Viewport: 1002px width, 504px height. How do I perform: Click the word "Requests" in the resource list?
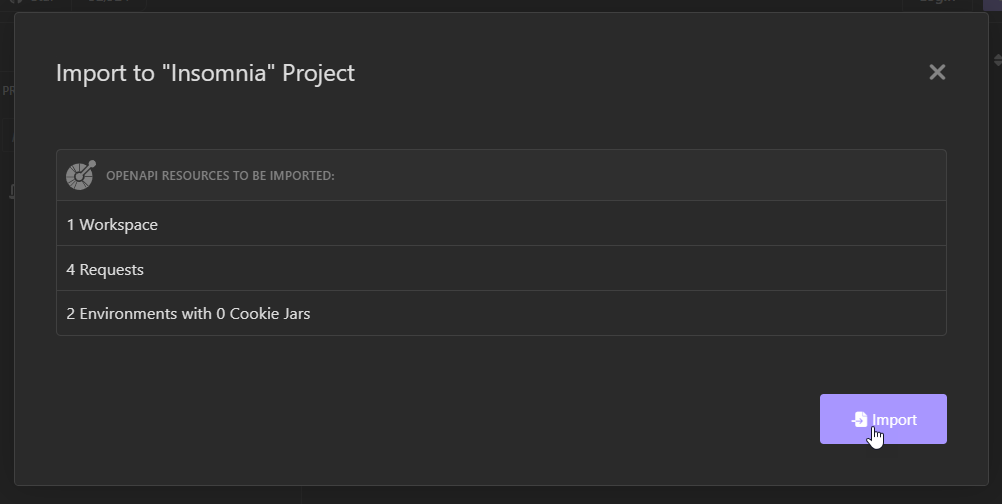click(x=111, y=270)
